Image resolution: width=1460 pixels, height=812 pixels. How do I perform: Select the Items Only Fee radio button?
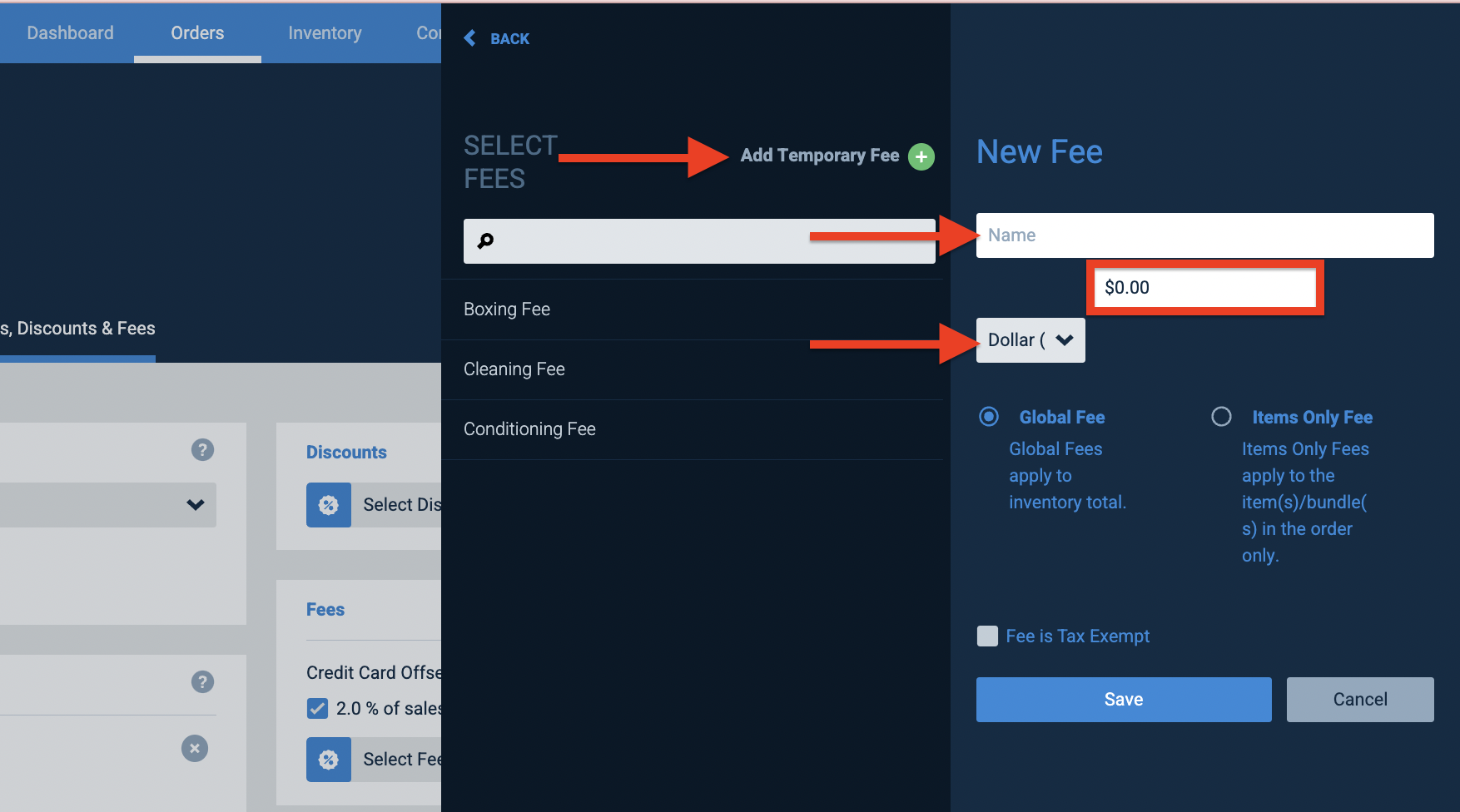[1221, 417]
